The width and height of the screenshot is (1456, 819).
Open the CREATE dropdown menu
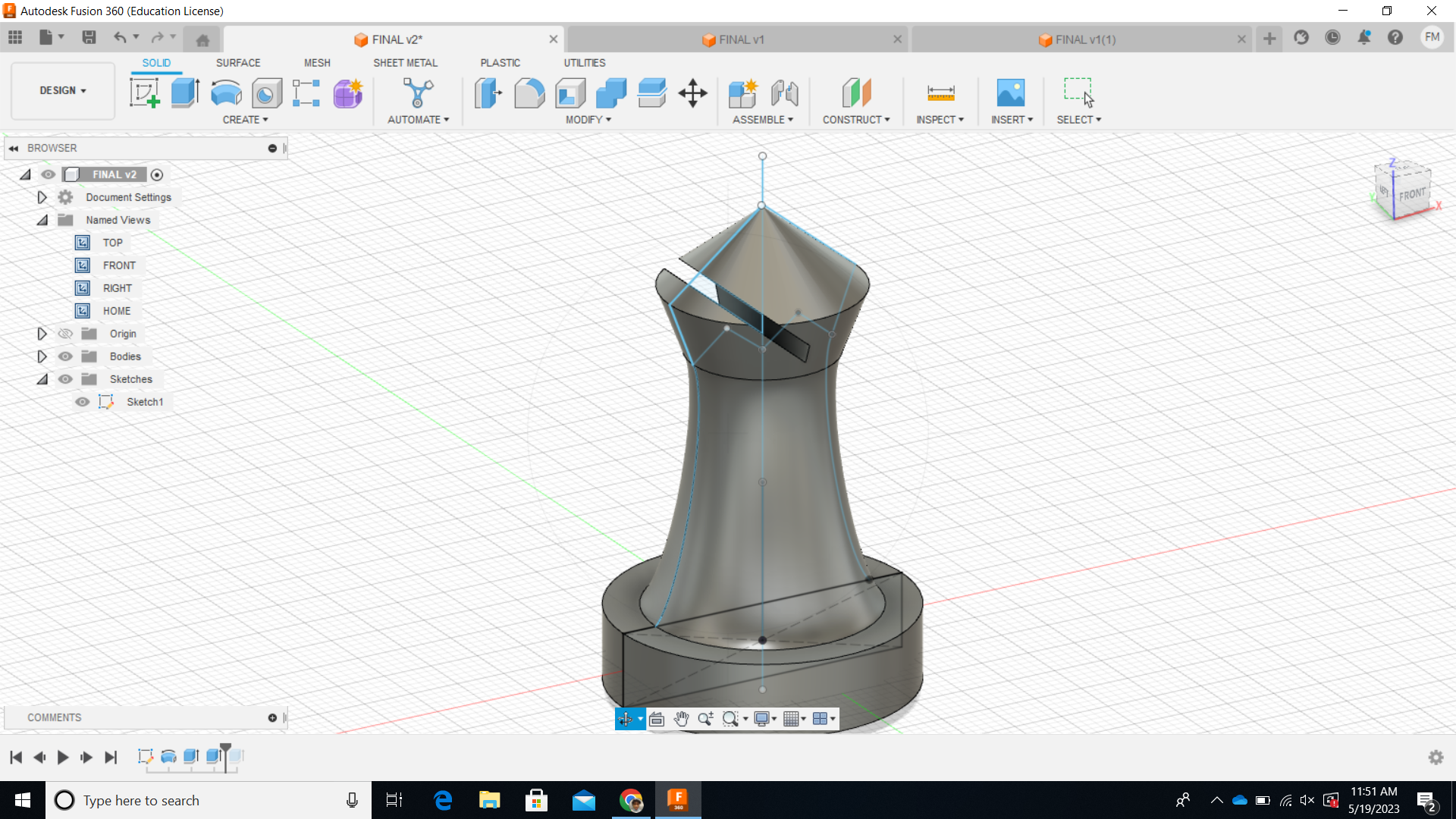245,119
